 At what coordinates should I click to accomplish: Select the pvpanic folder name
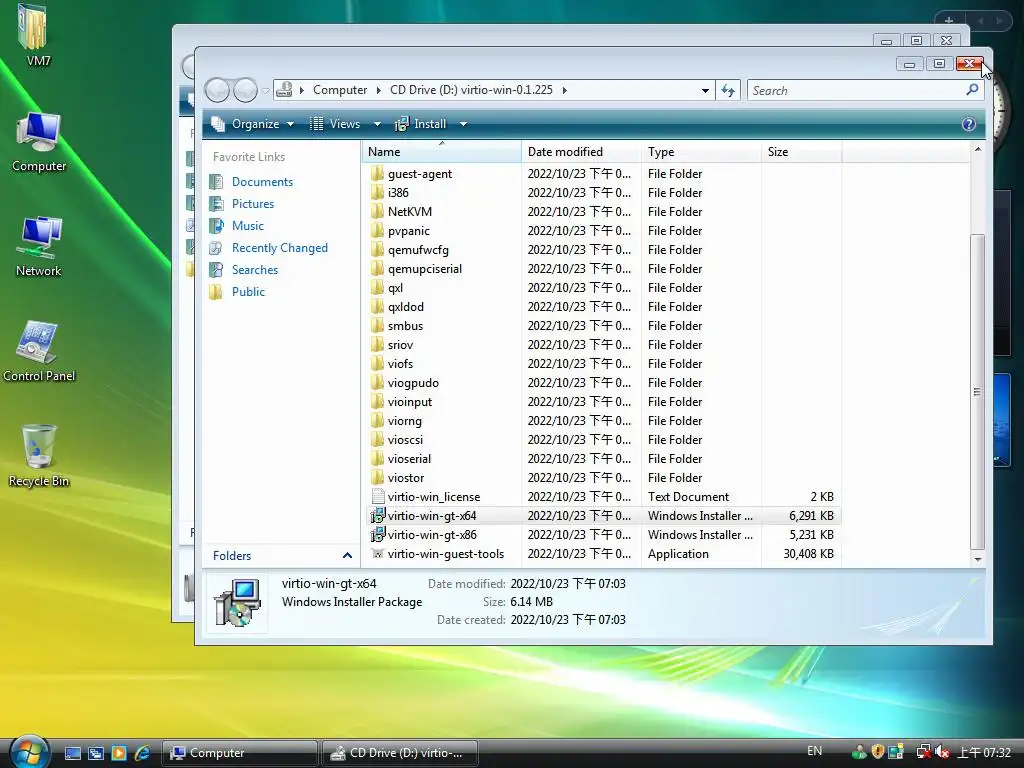[x=408, y=231]
